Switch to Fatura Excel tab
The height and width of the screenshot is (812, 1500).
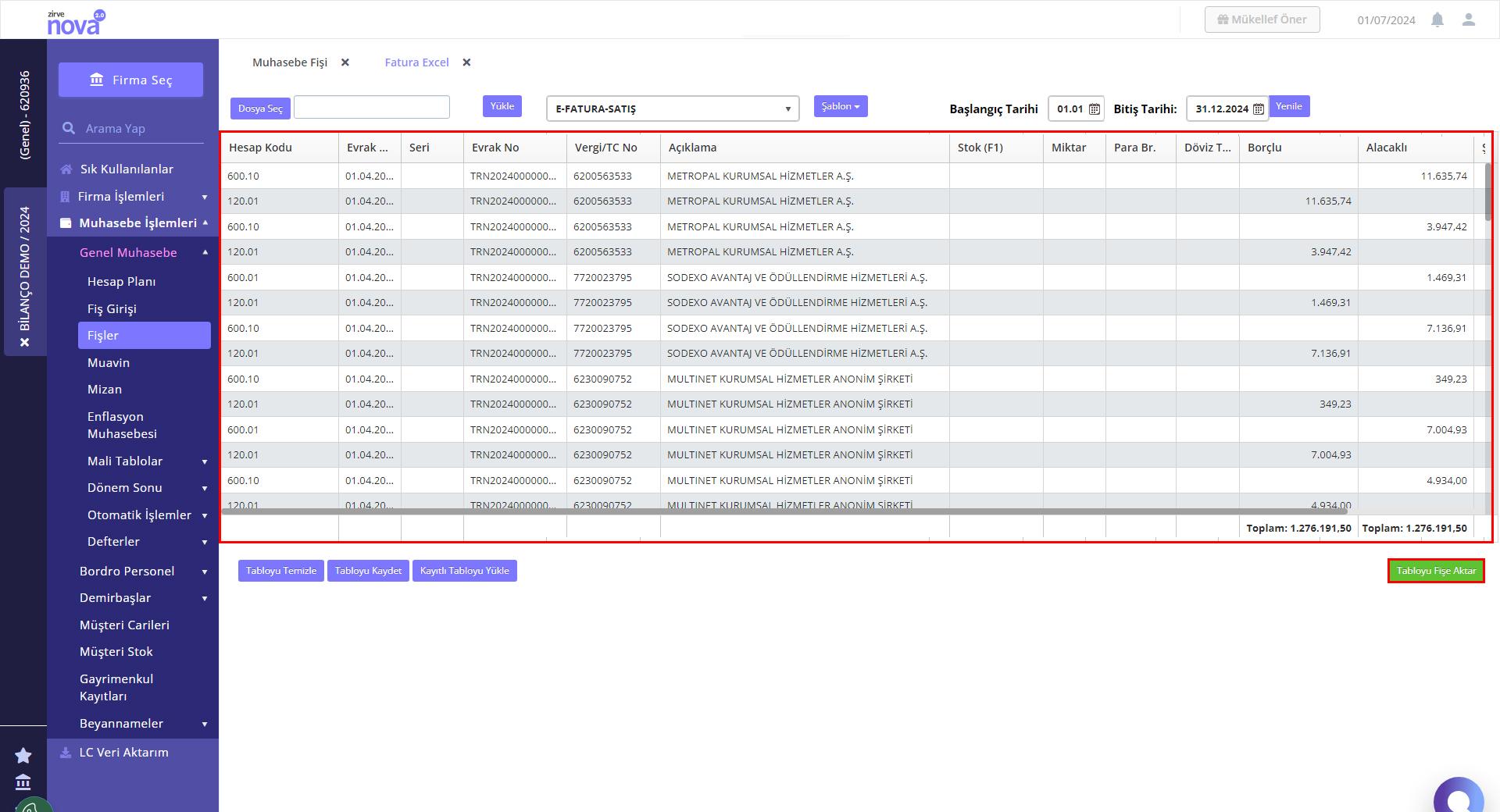tap(416, 62)
